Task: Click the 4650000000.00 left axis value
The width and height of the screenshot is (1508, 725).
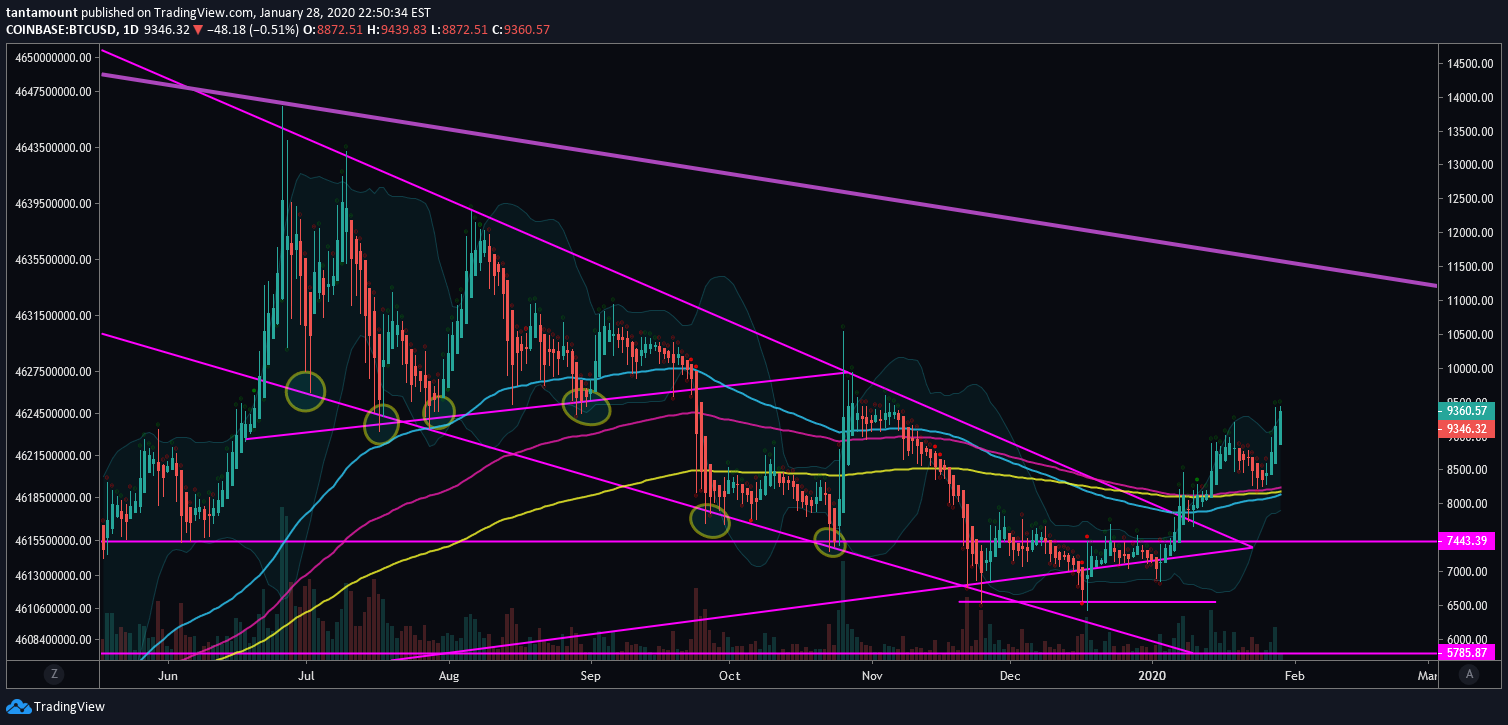Action: click(54, 58)
